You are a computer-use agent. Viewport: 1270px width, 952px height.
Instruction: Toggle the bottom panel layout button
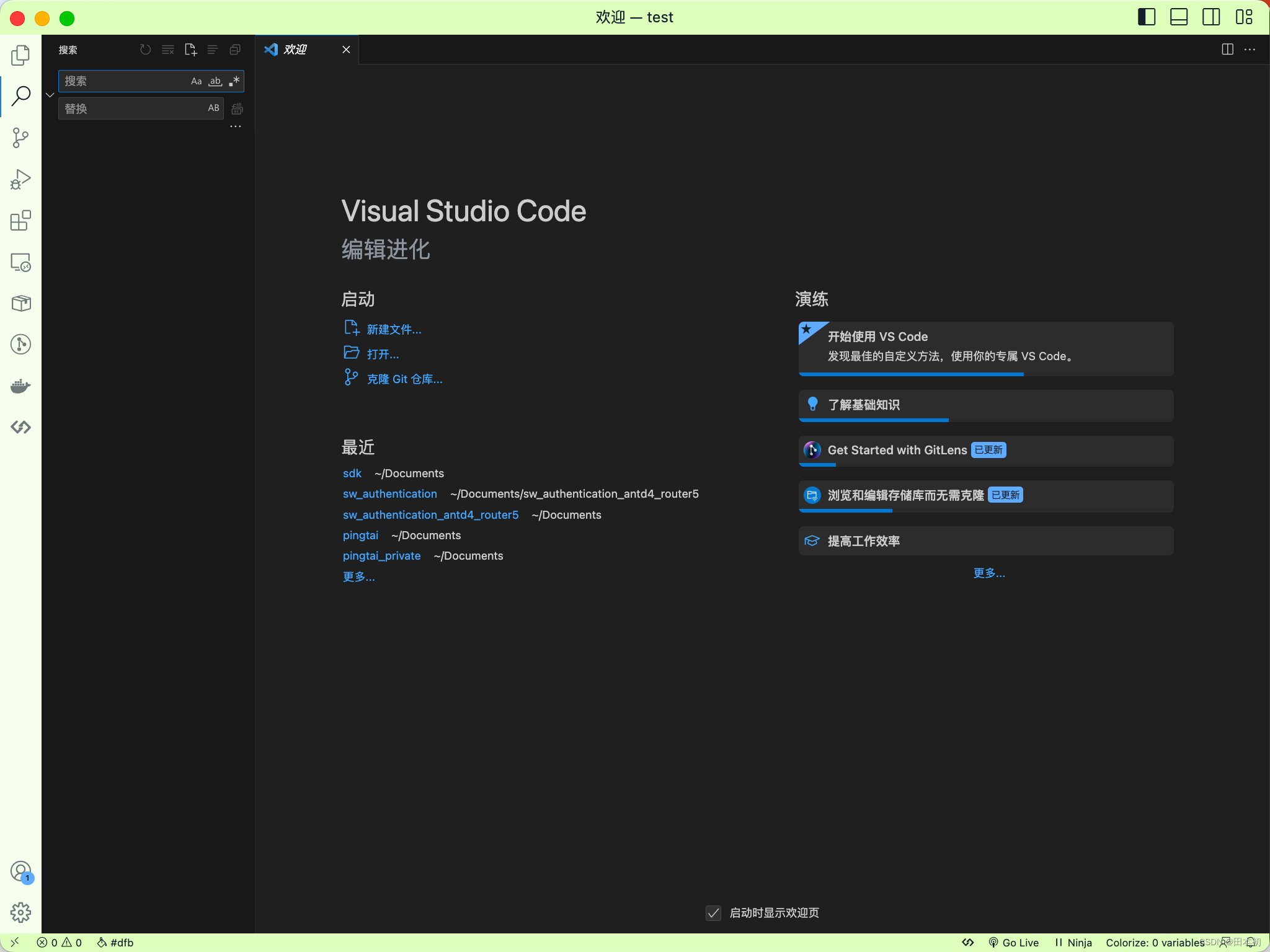1179,17
